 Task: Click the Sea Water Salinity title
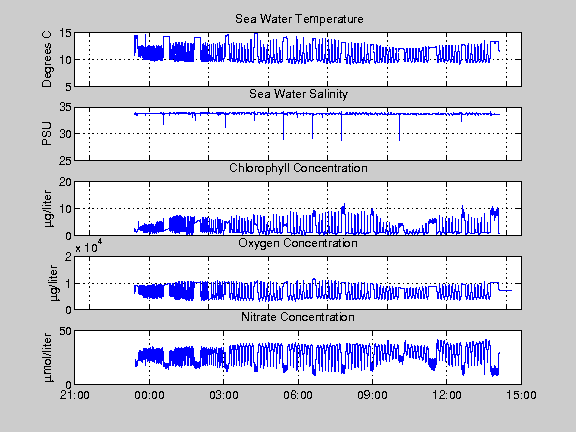click(x=298, y=94)
